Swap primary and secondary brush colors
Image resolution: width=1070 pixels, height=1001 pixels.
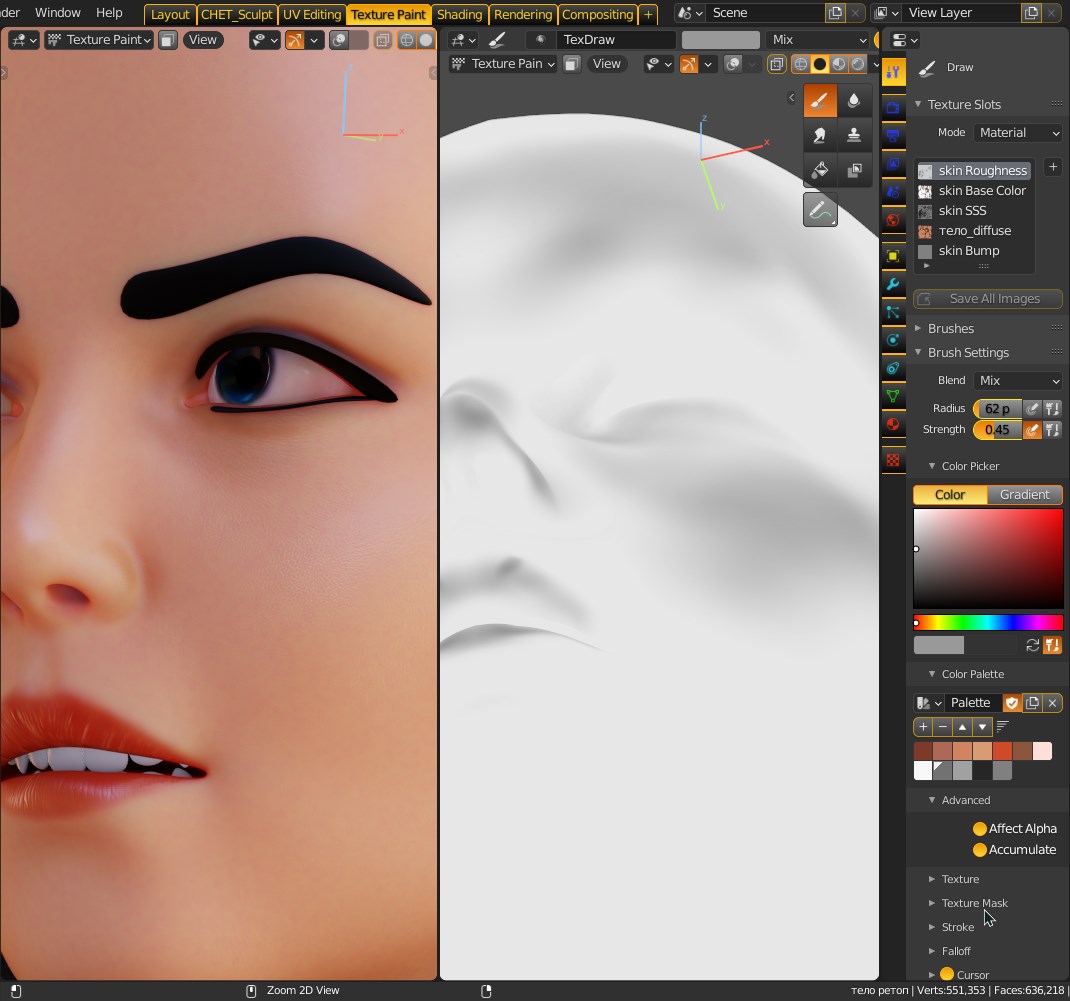tap(1032, 645)
